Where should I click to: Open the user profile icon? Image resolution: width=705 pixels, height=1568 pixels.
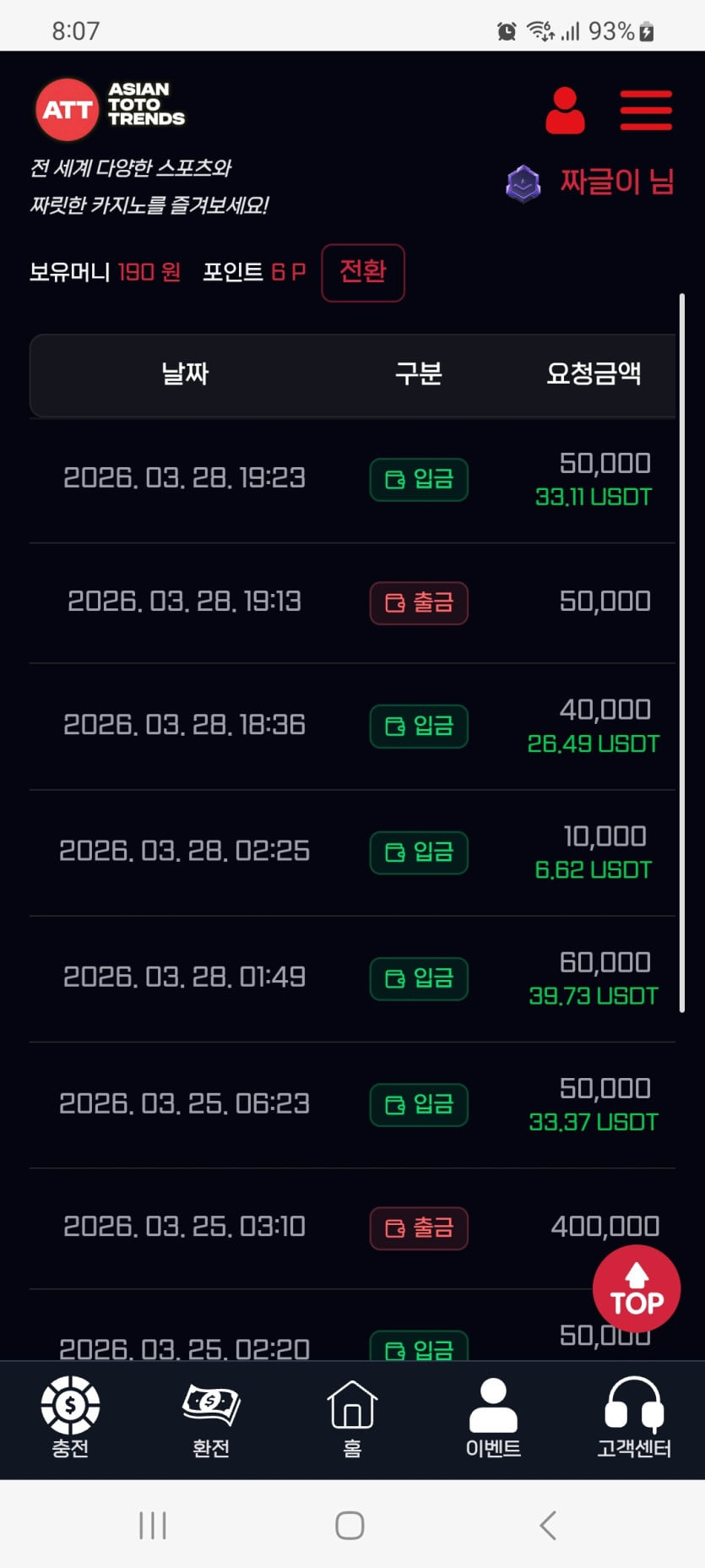(565, 111)
